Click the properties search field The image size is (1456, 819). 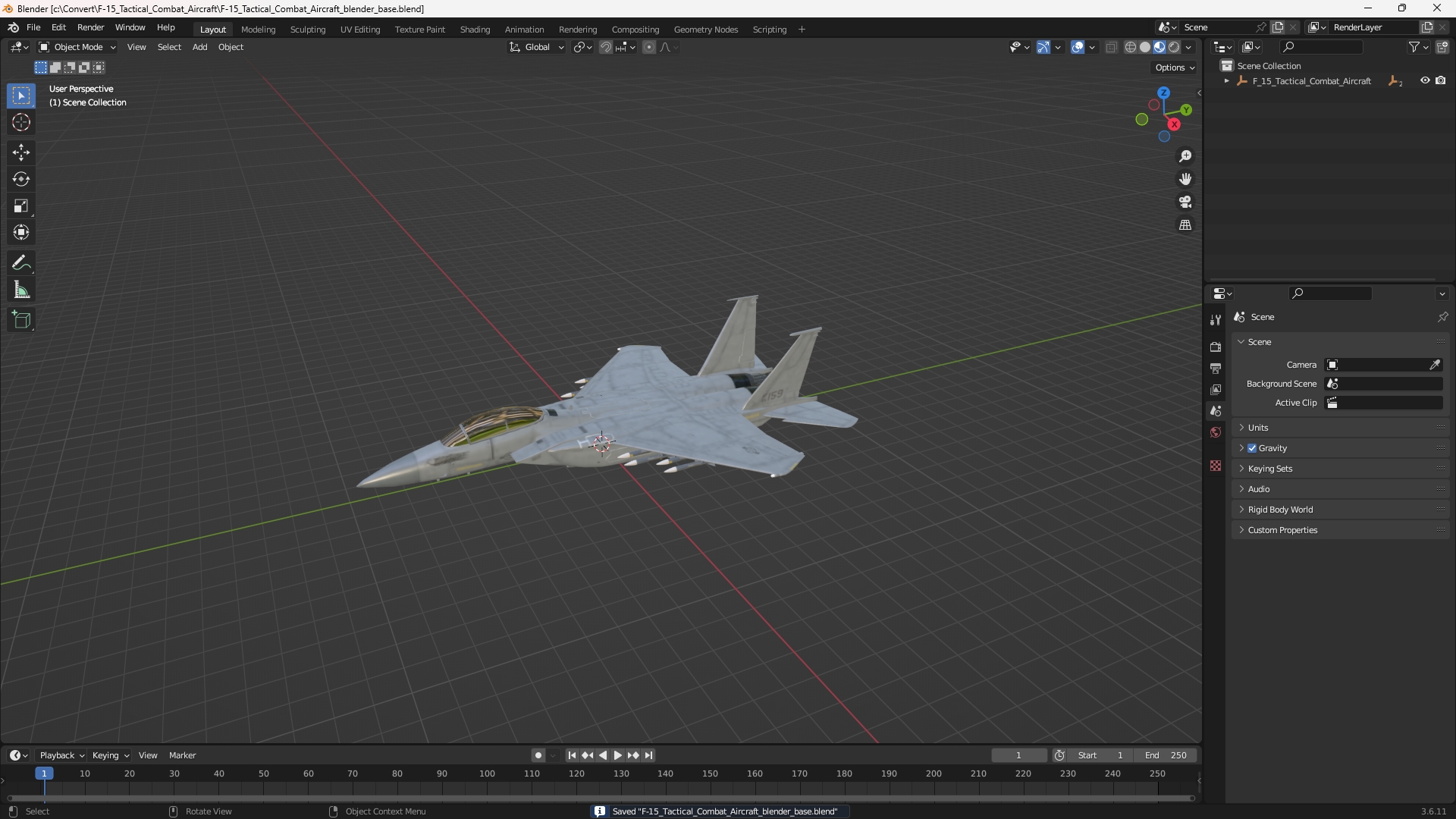click(1330, 293)
